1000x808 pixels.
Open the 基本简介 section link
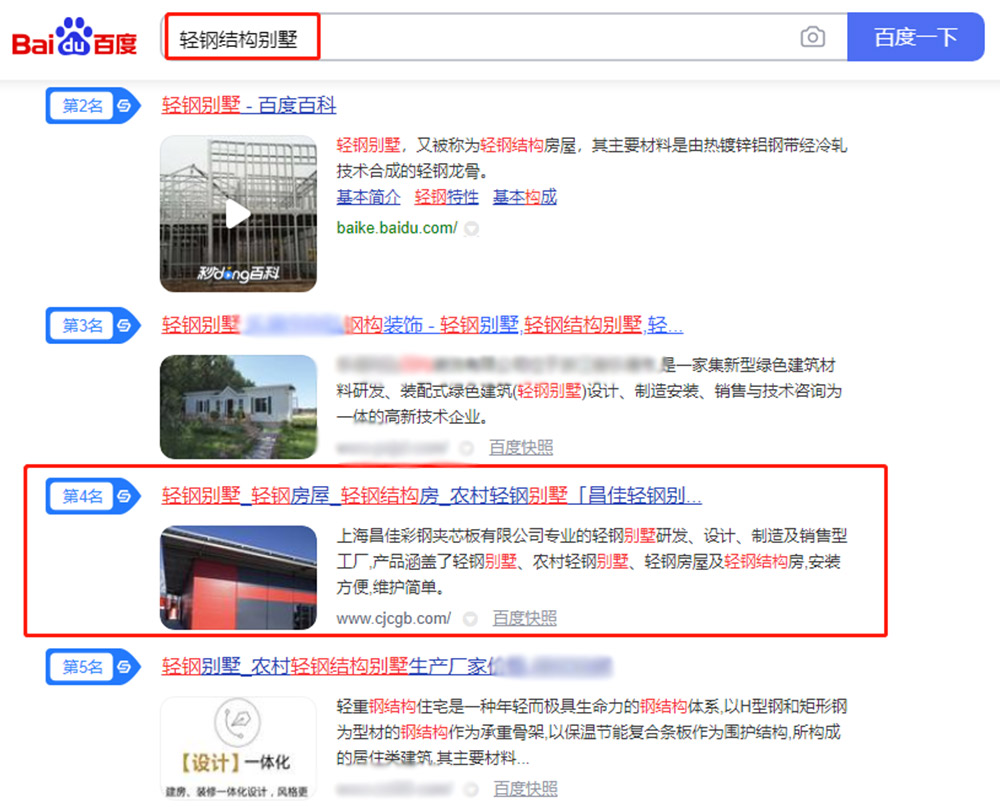(x=367, y=197)
